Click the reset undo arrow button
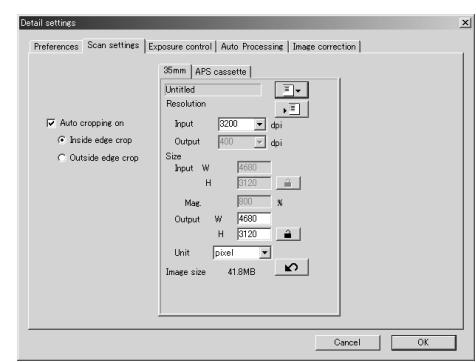 tap(291, 267)
